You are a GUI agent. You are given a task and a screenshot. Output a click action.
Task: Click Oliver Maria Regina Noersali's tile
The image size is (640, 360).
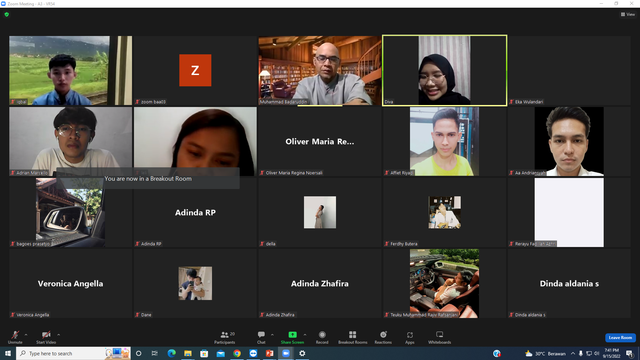point(320,141)
